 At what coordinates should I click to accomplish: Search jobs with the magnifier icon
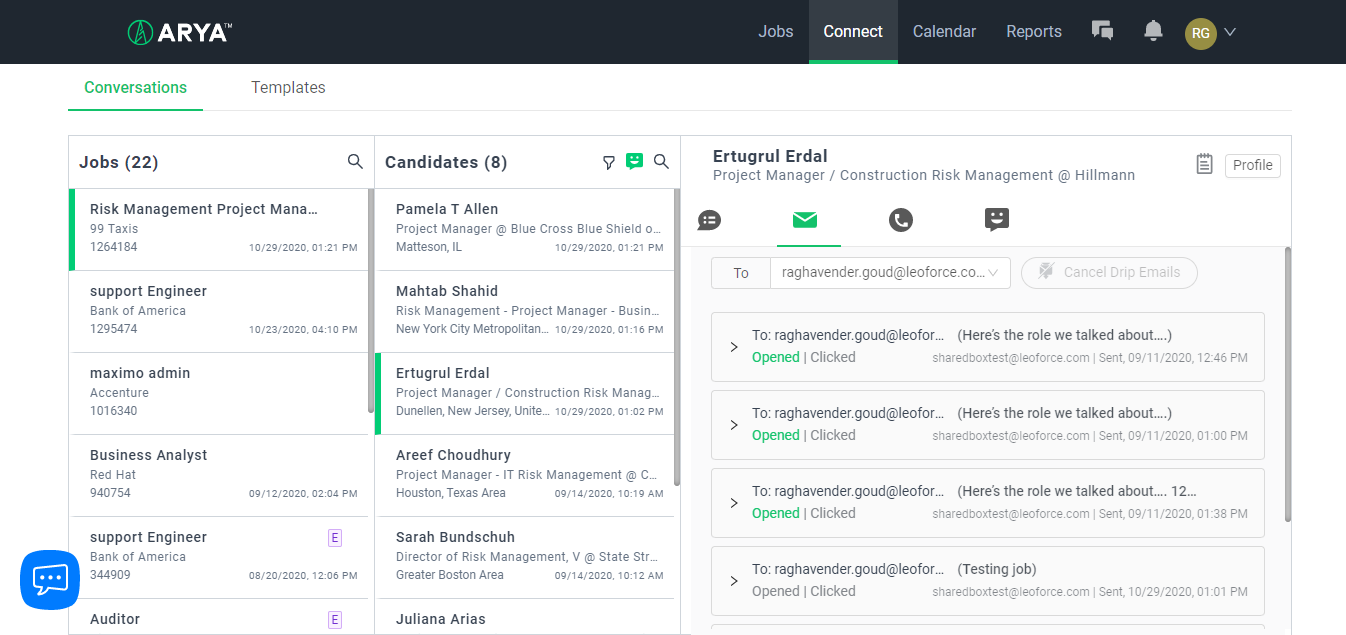[355, 161]
